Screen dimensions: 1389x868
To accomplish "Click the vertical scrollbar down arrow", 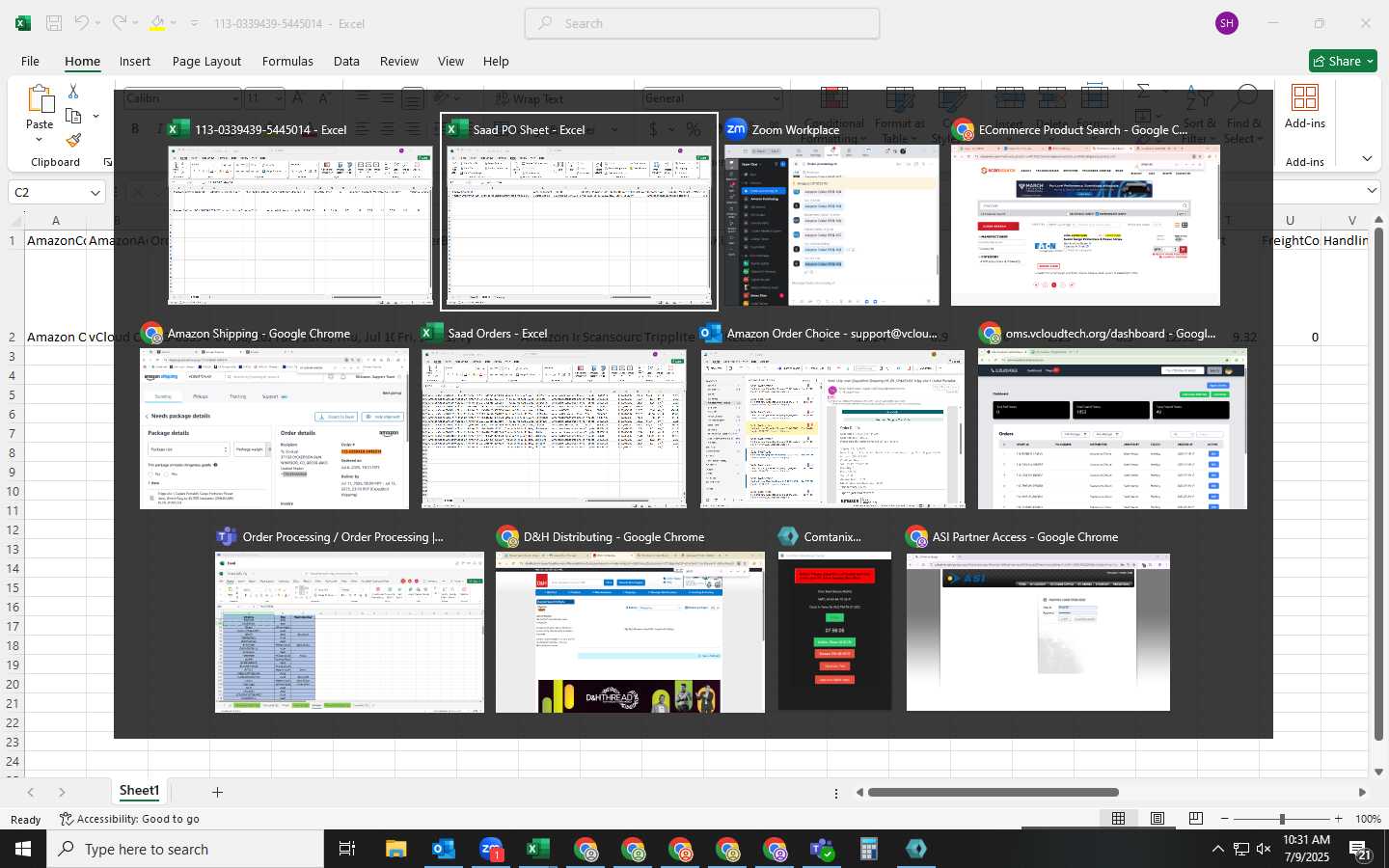I will pyautogui.click(x=1378, y=771).
